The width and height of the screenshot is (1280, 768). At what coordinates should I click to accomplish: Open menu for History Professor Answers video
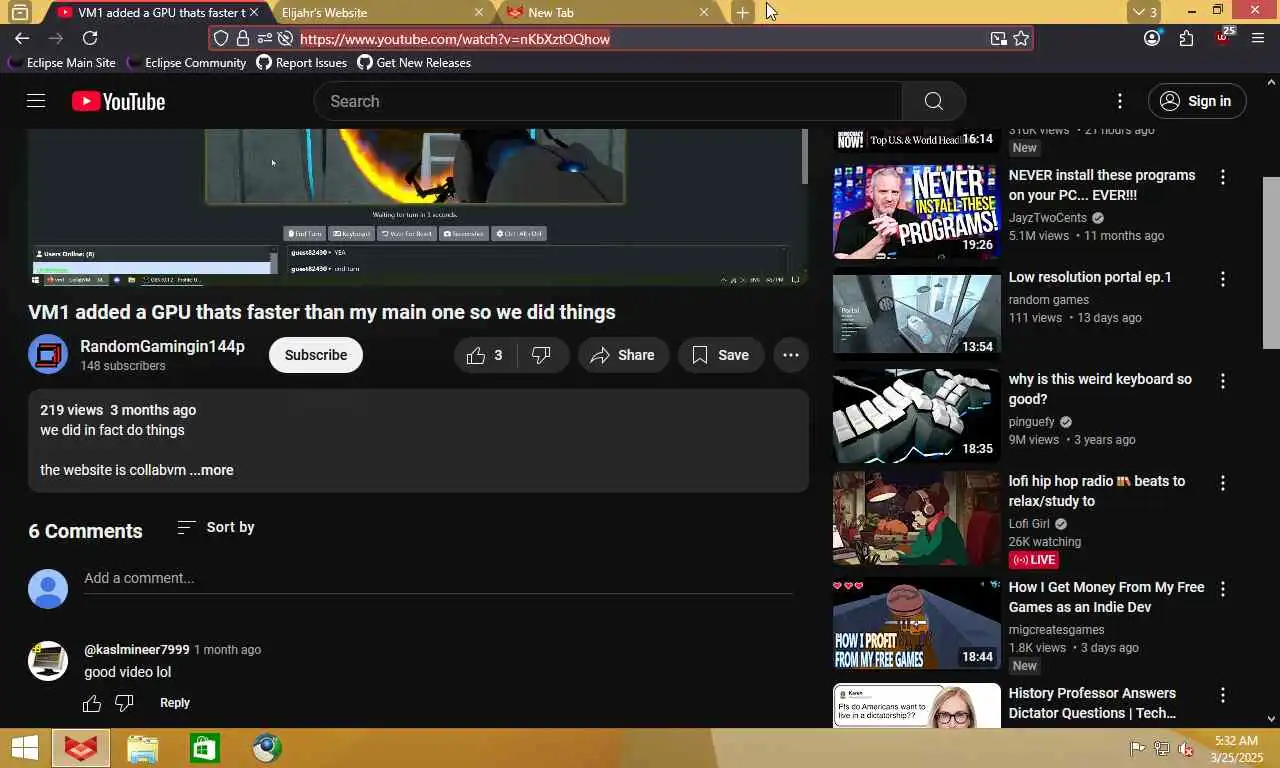(1222, 695)
